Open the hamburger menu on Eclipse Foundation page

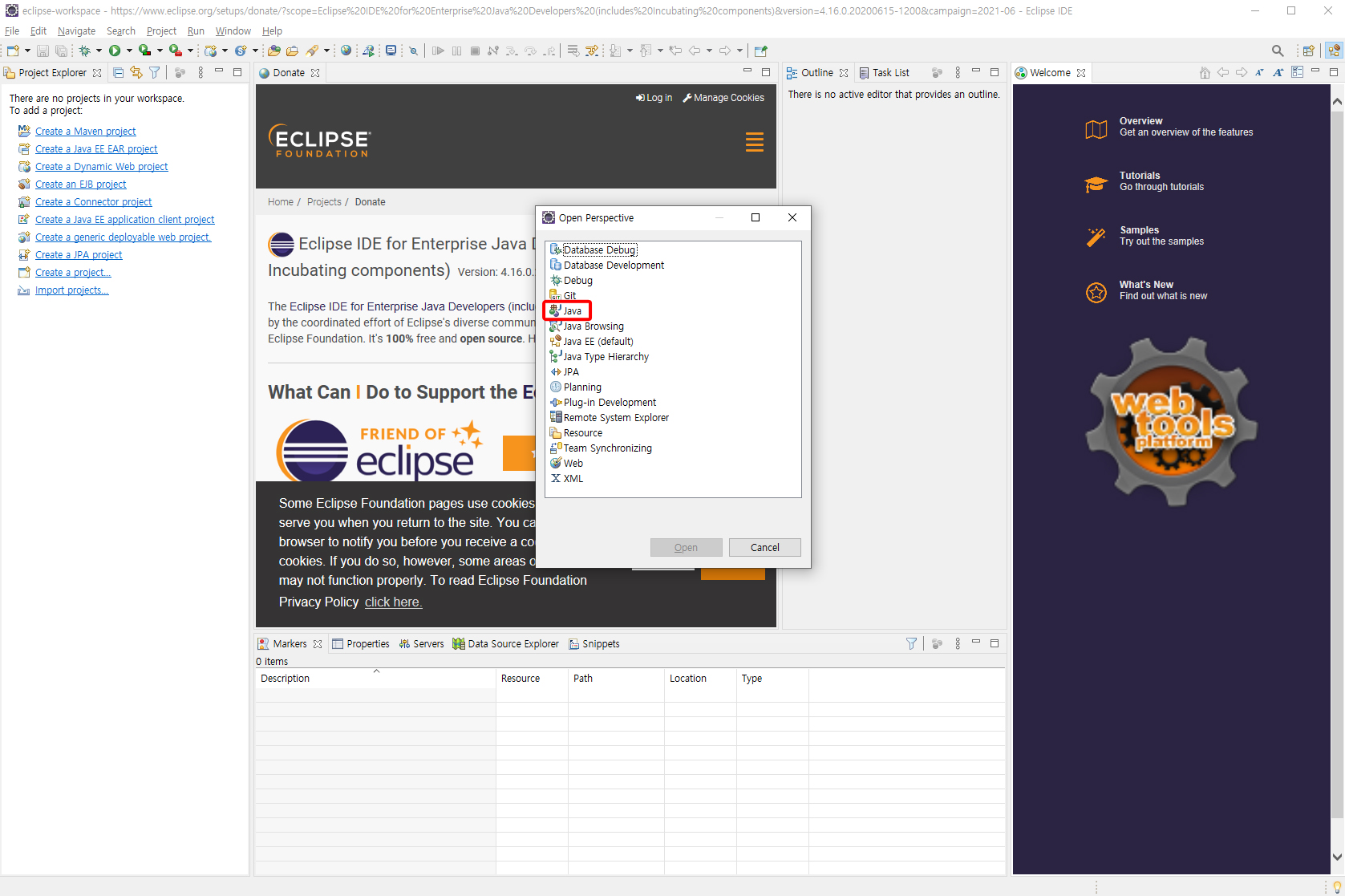pyautogui.click(x=754, y=142)
